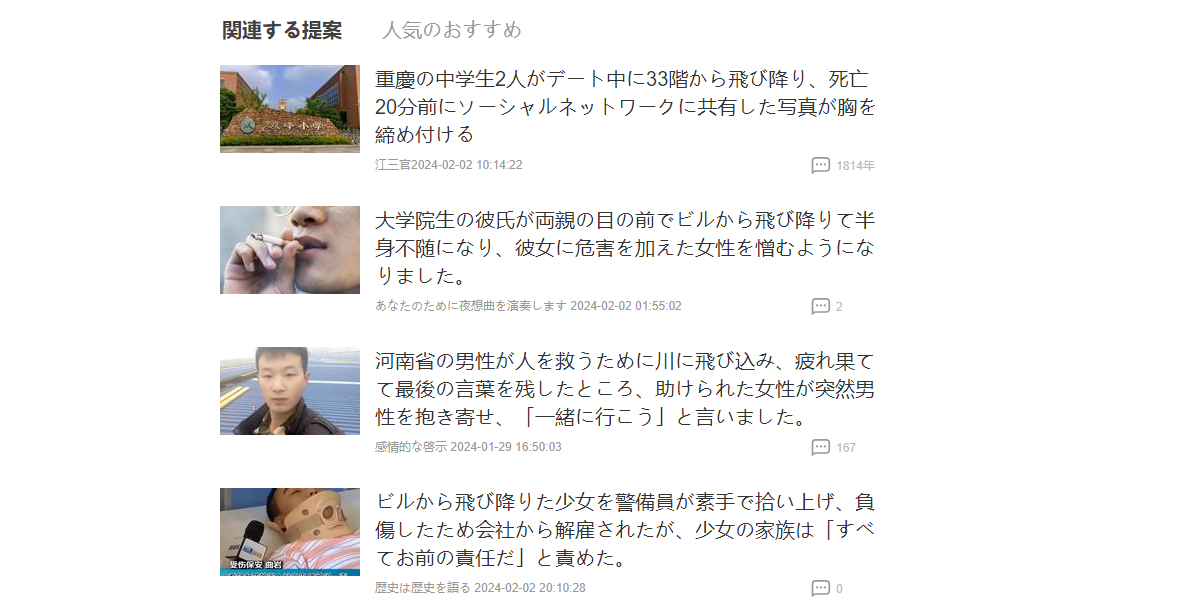The image size is (1198, 614).
Task: Click author 歴史は歴史を語る
Action: pos(423,588)
